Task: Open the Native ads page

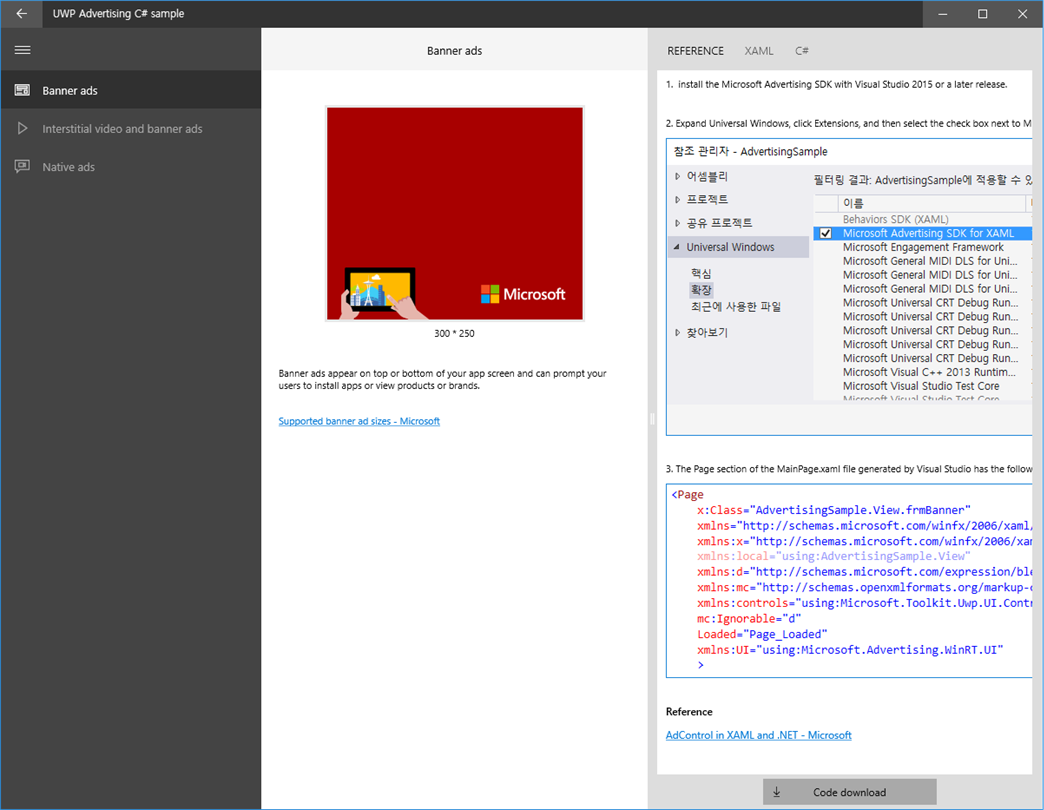Action: click(x=130, y=166)
